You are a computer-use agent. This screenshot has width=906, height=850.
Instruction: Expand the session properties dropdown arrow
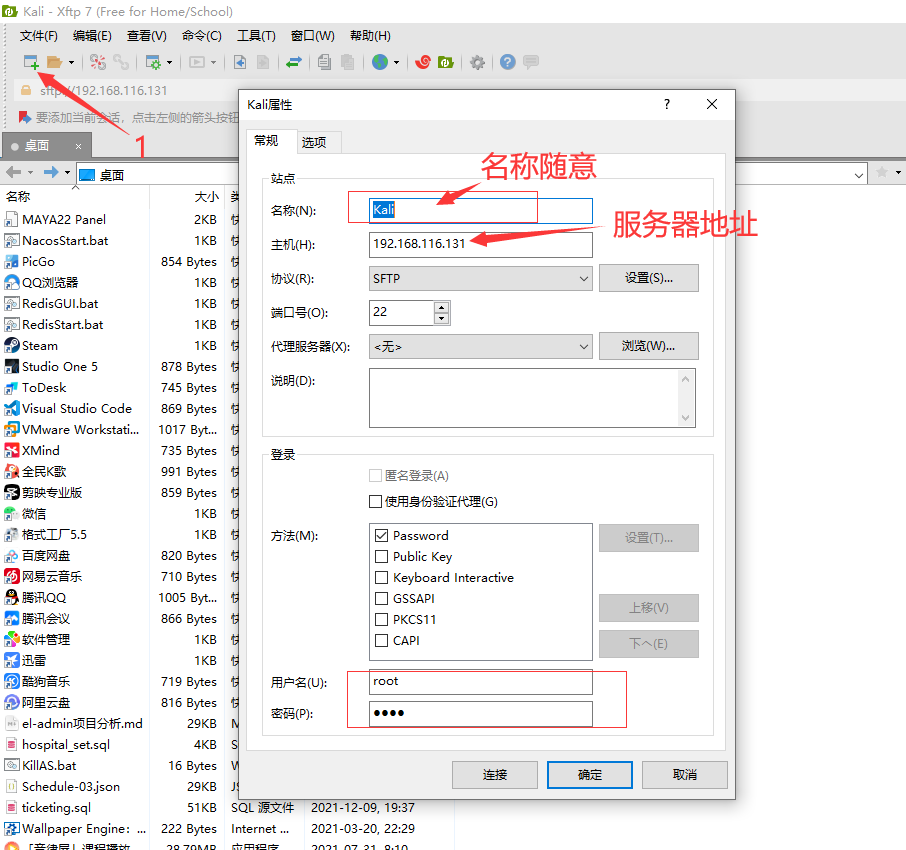(169, 62)
